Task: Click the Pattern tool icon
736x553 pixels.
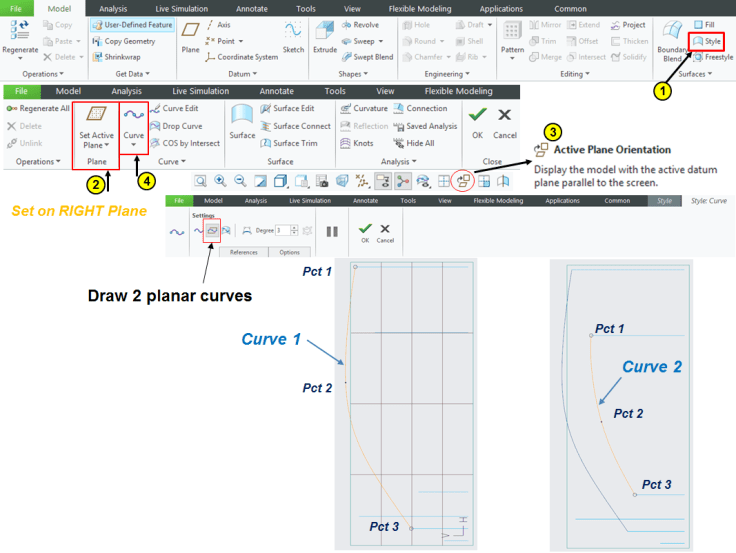Action: [x=512, y=35]
